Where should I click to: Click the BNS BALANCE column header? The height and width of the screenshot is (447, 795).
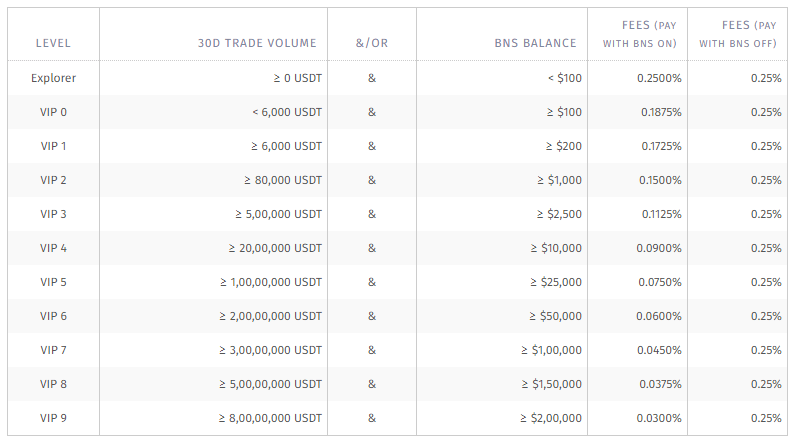(x=535, y=43)
